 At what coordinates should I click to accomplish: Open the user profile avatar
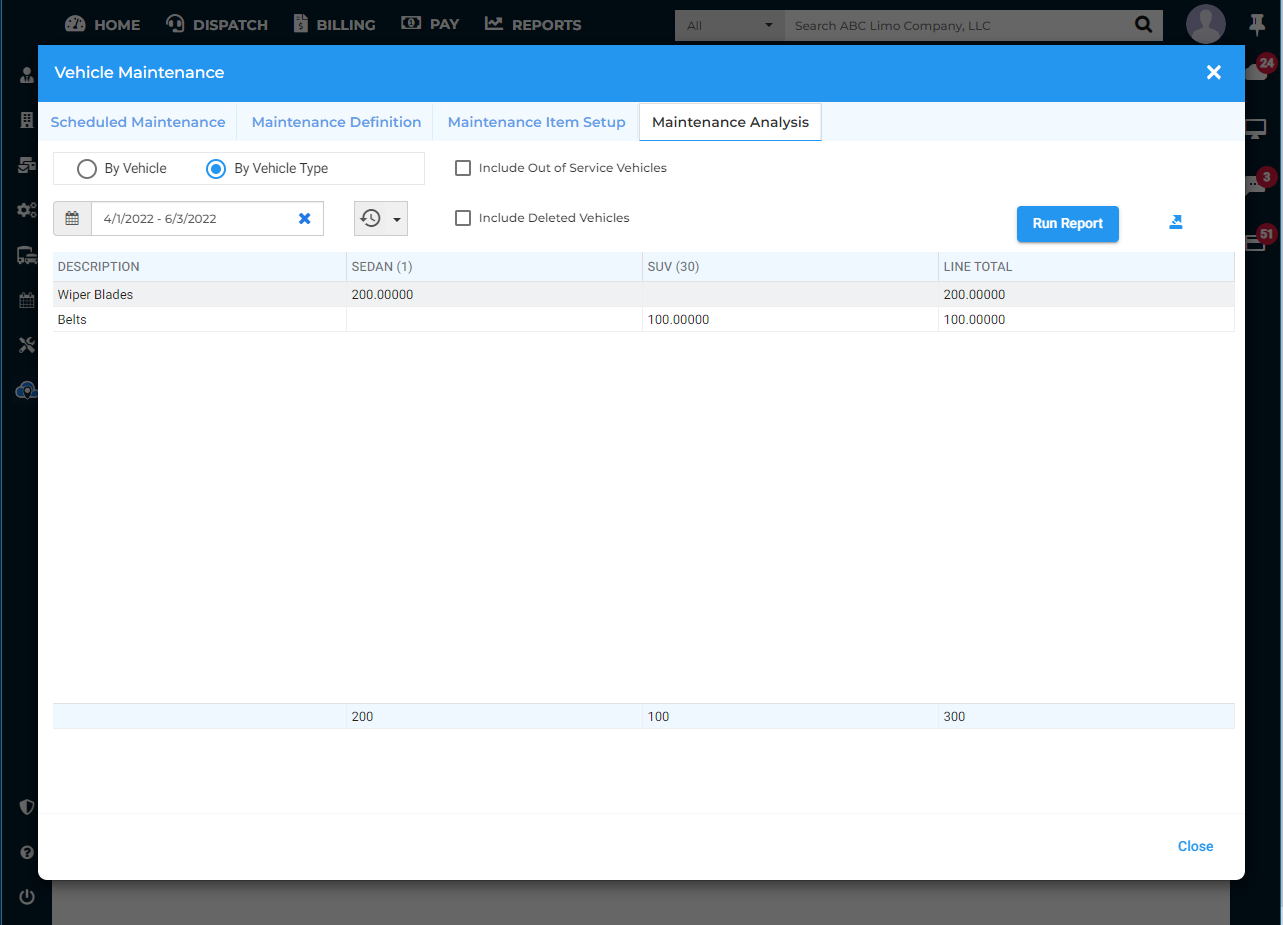tap(1206, 24)
